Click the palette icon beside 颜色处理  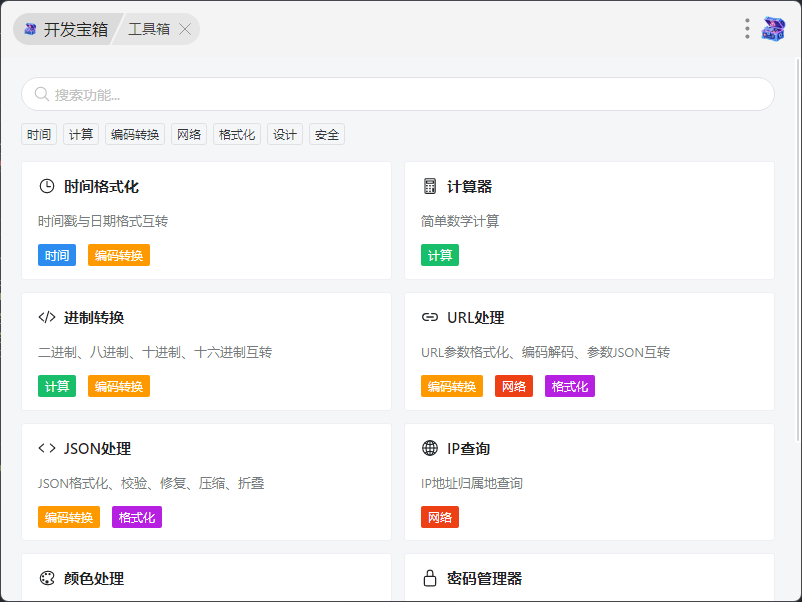coord(47,578)
